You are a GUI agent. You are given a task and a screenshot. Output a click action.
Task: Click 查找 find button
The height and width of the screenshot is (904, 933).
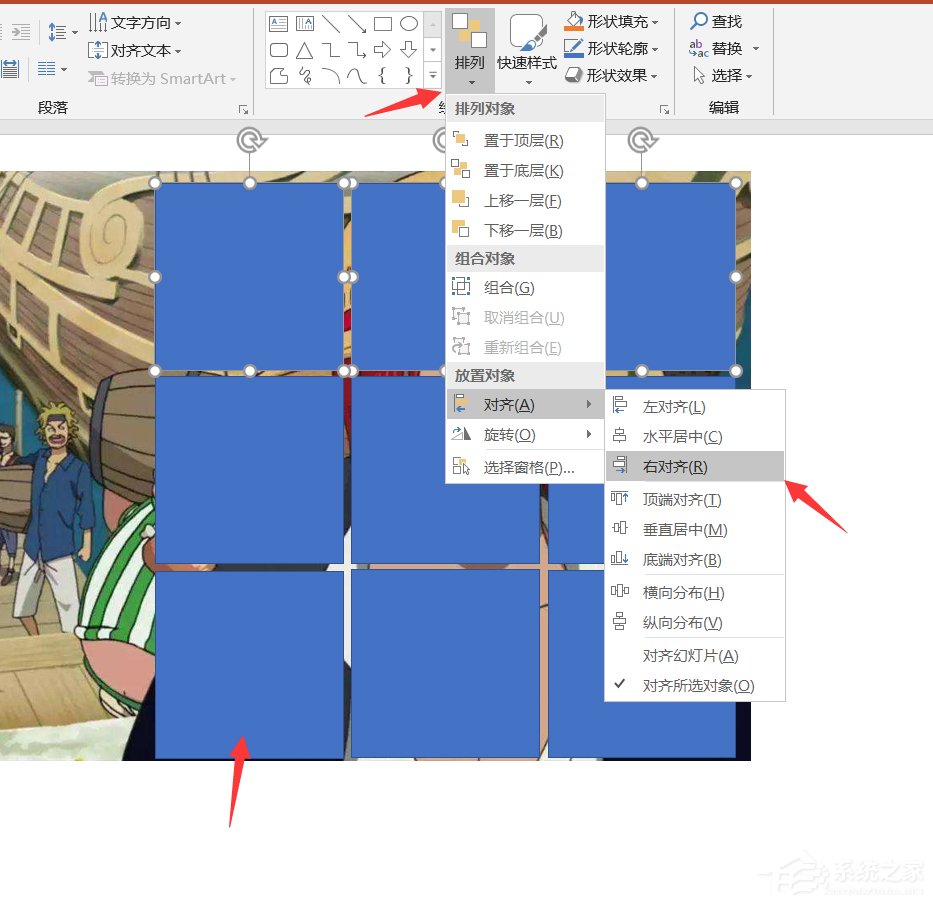(716, 21)
